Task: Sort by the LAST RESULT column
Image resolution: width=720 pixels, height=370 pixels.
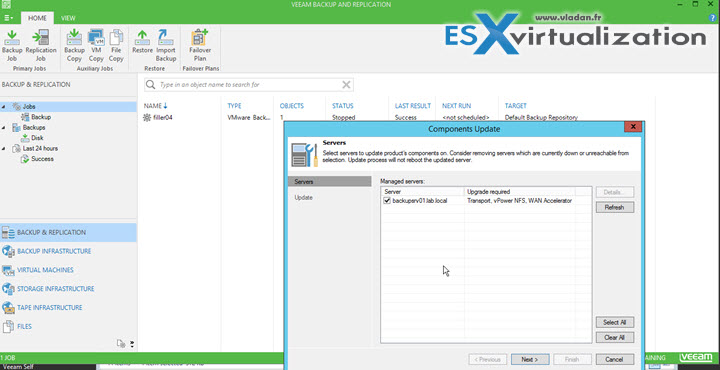Action: [x=413, y=106]
